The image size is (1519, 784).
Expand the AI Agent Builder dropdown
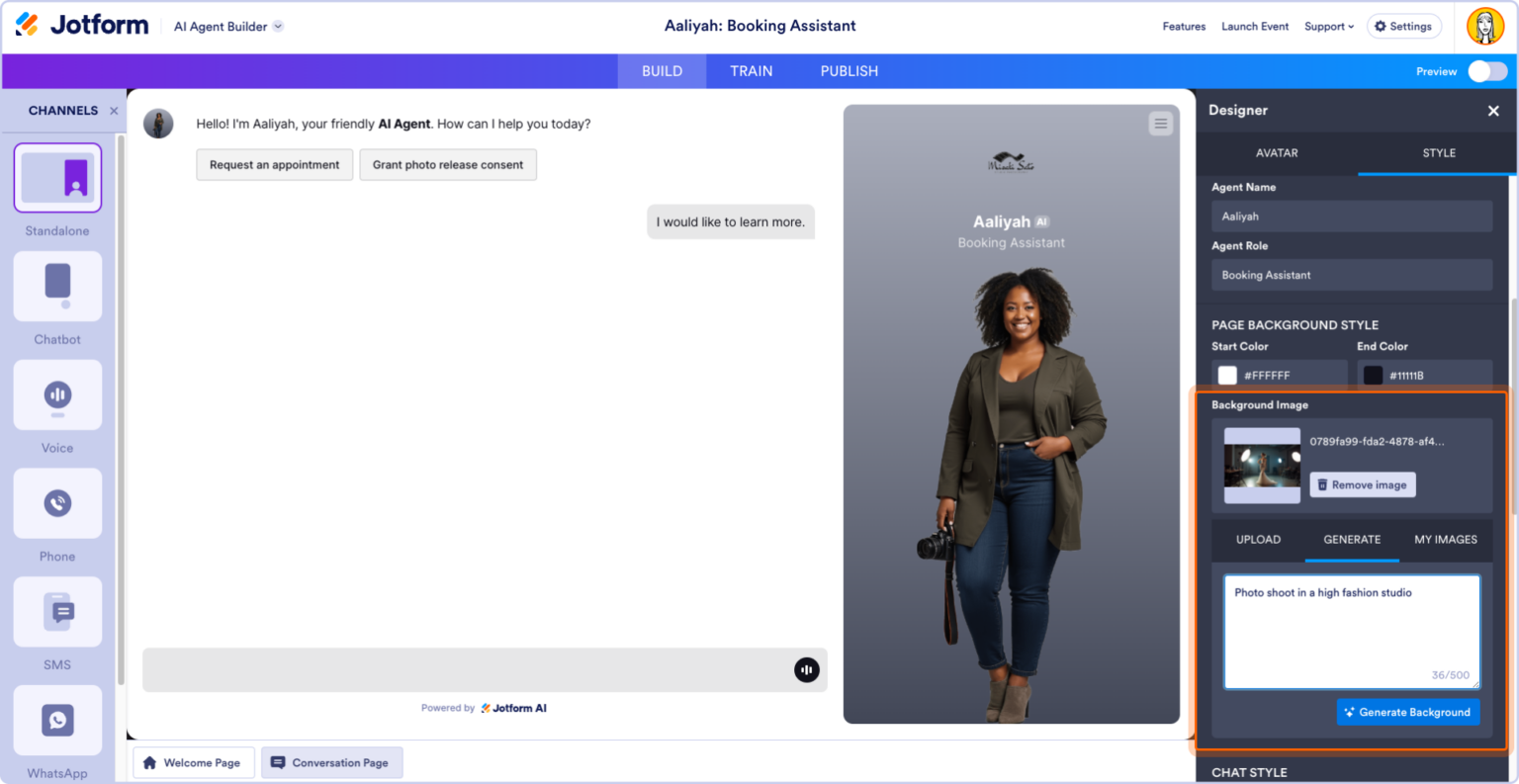point(280,27)
